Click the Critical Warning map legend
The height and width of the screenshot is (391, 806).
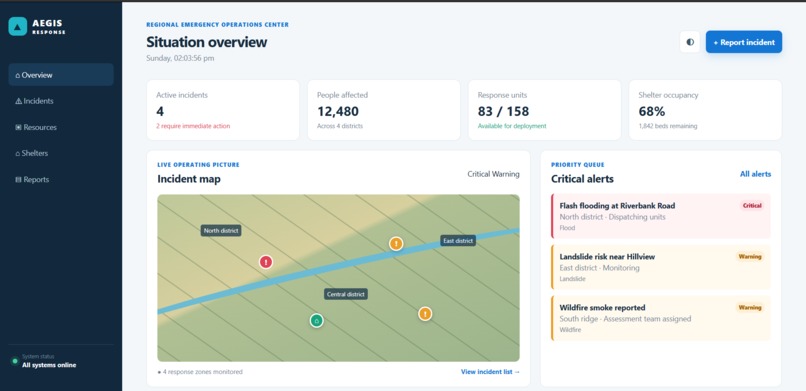[493, 174]
